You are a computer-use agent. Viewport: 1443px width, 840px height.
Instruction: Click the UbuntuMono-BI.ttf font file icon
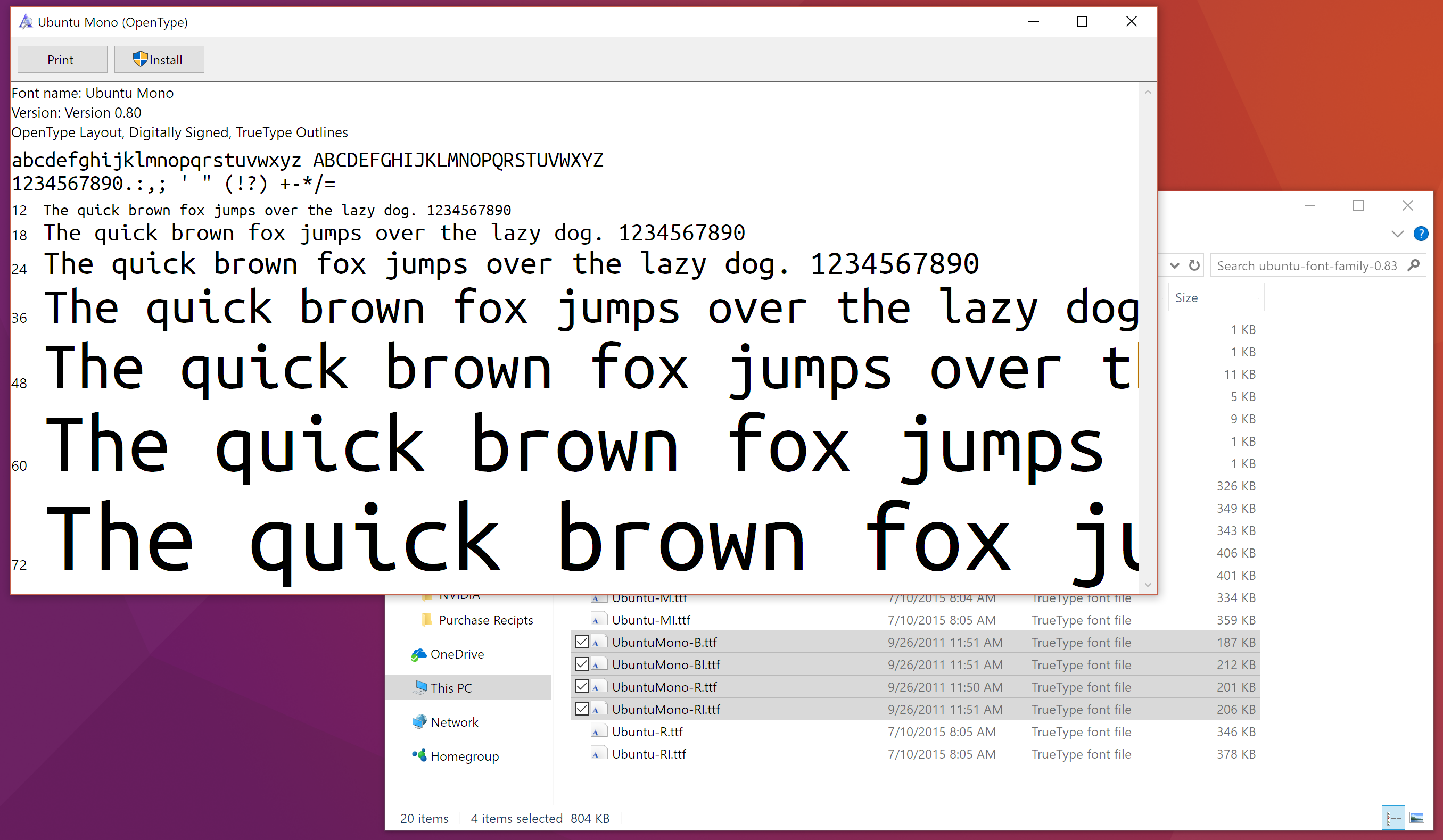click(x=598, y=664)
